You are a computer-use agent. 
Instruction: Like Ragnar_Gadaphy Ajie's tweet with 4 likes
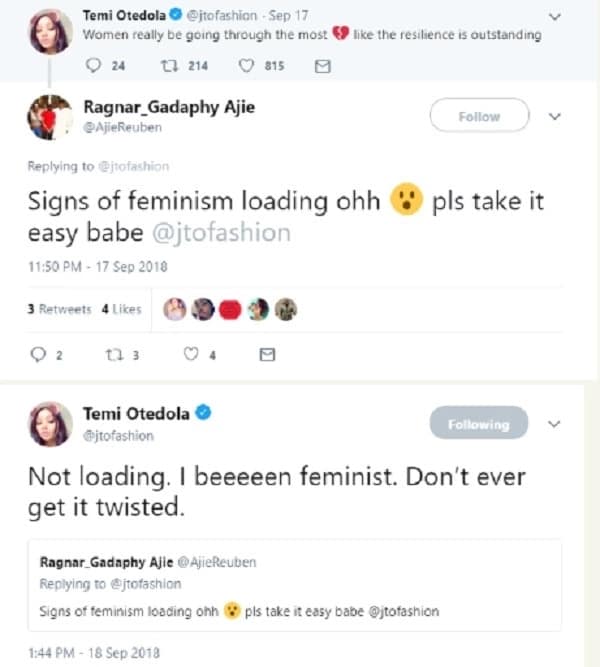191,354
